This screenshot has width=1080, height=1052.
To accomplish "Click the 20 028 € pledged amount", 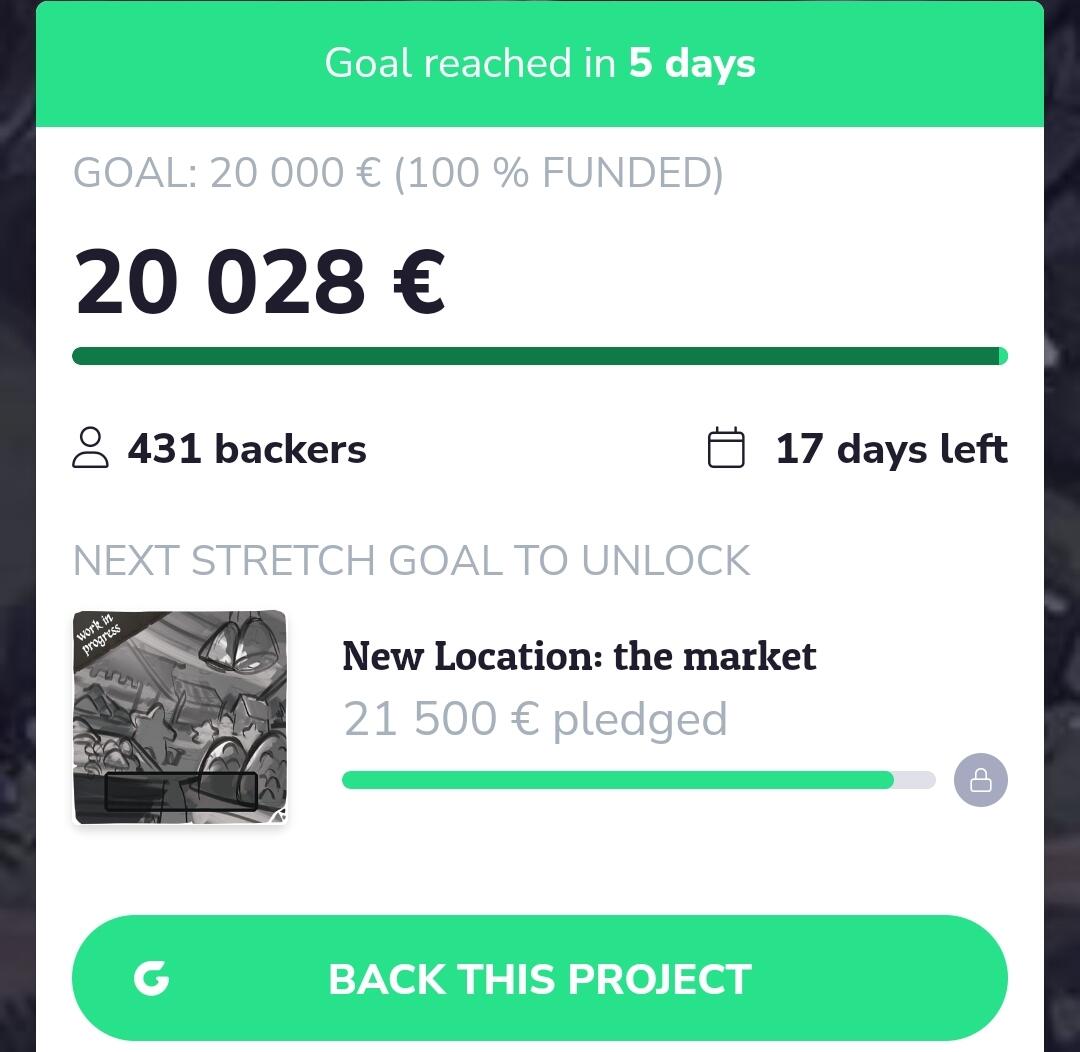I will (x=260, y=282).
